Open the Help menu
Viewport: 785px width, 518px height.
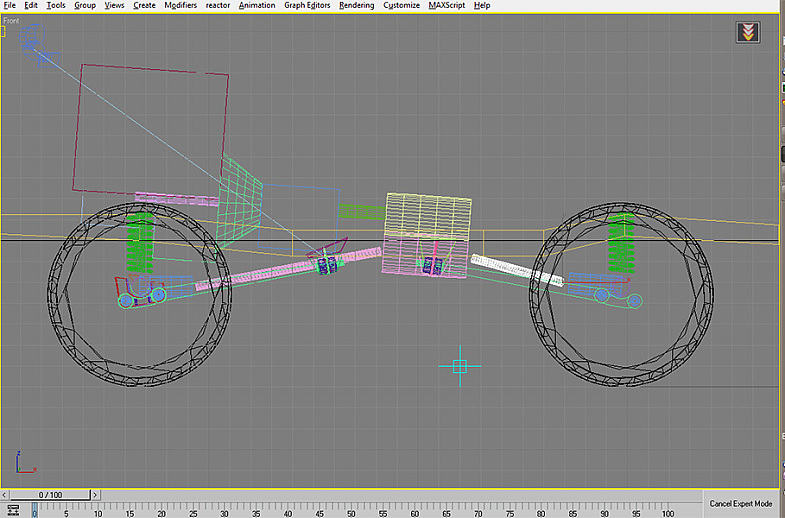click(x=482, y=5)
